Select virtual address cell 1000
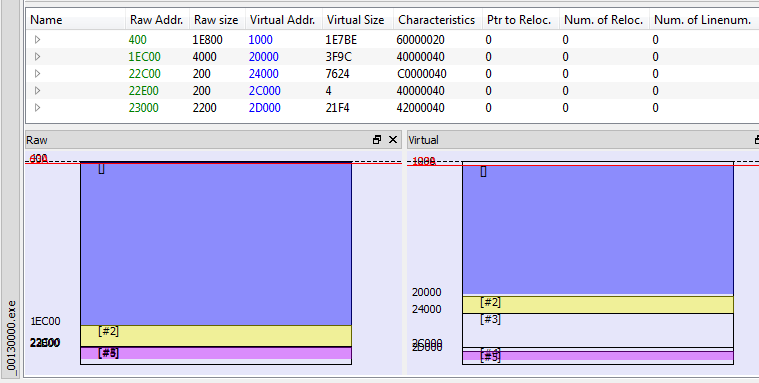 pyautogui.click(x=260, y=40)
